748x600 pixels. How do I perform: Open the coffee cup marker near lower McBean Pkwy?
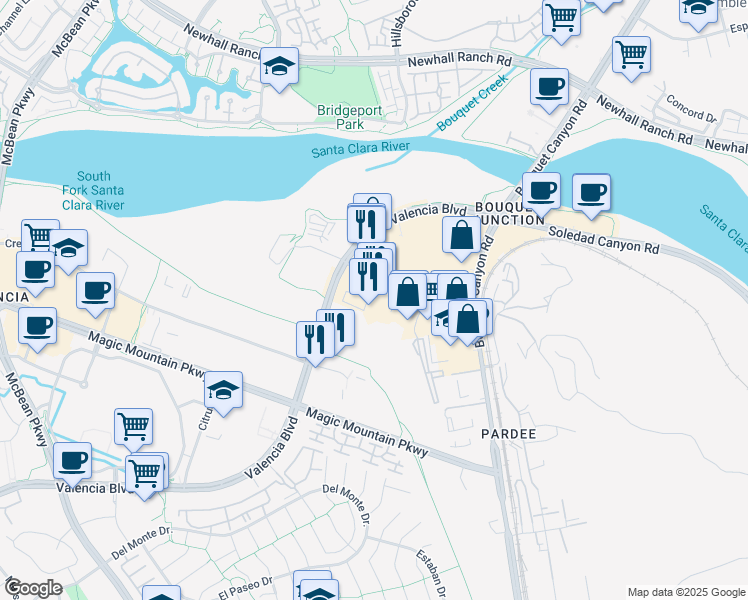pos(71,461)
